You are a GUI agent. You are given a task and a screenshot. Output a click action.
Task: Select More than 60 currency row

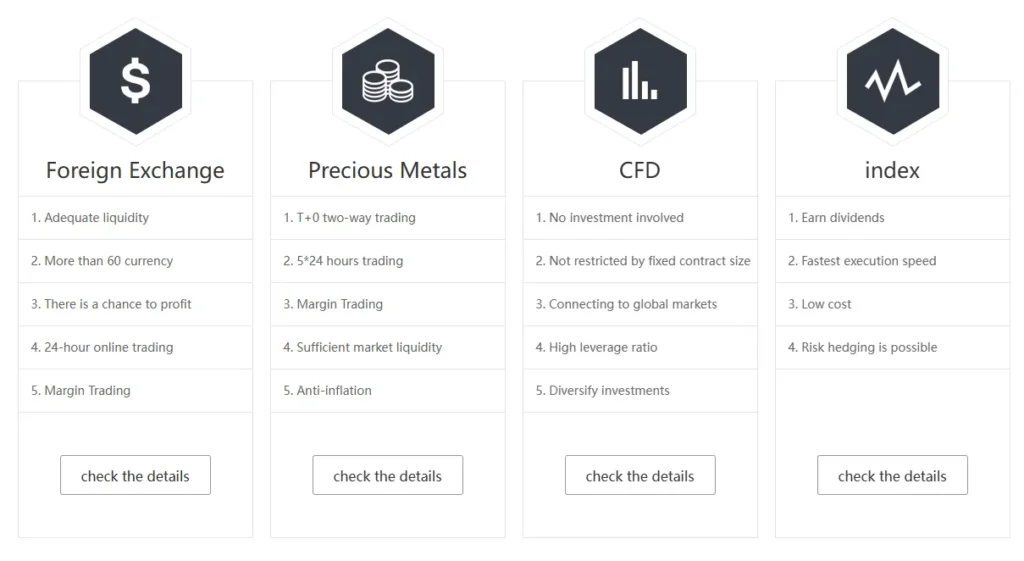point(102,261)
